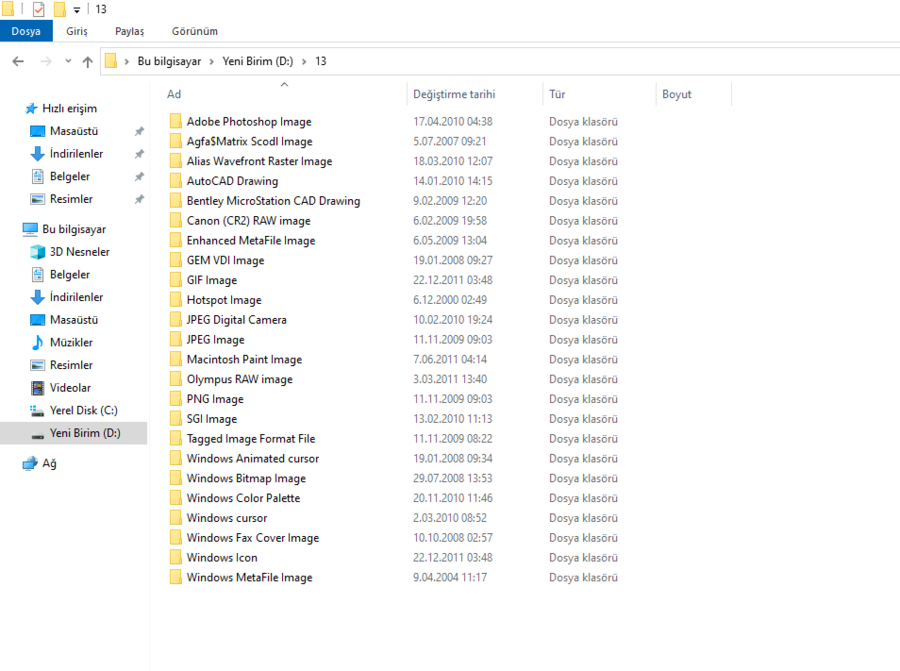The image size is (900, 671).
Task: Click the date 9.04.2004 11:17
Action: (x=450, y=577)
